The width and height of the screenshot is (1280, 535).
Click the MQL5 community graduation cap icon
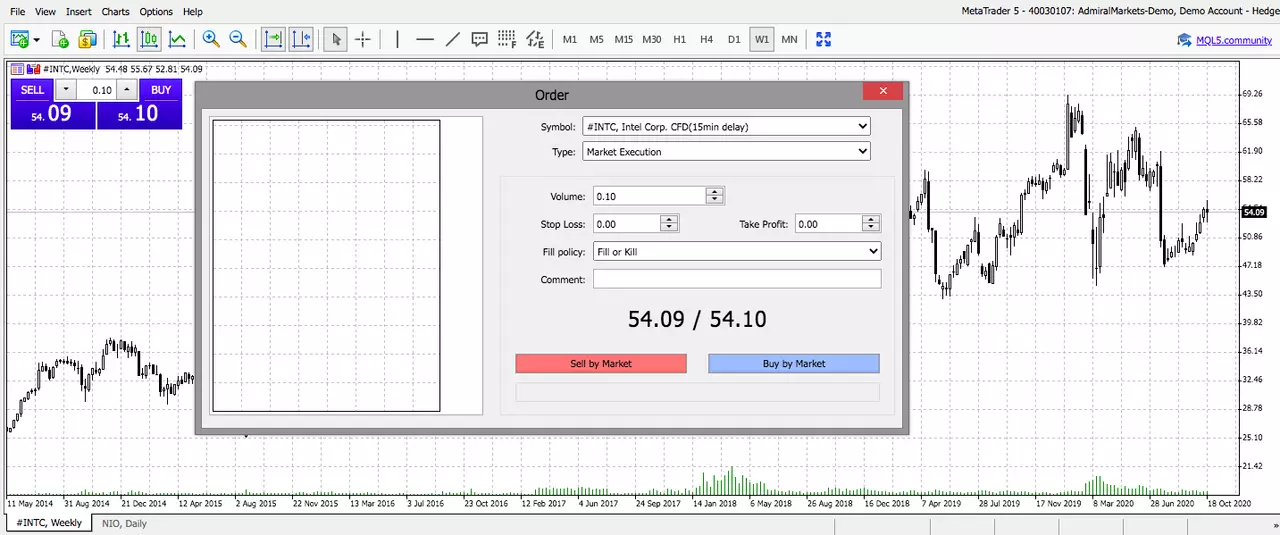[x=1185, y=40]
